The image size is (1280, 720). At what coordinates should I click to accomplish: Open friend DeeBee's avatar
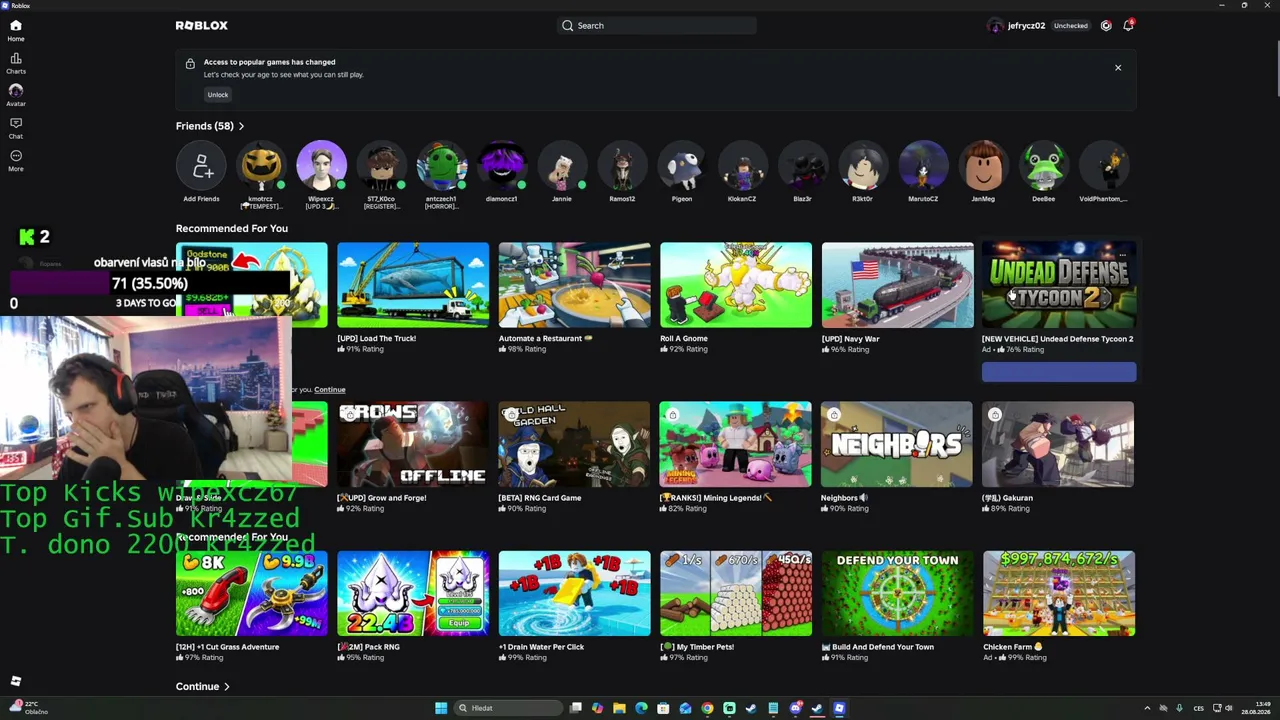[1043, 167]
